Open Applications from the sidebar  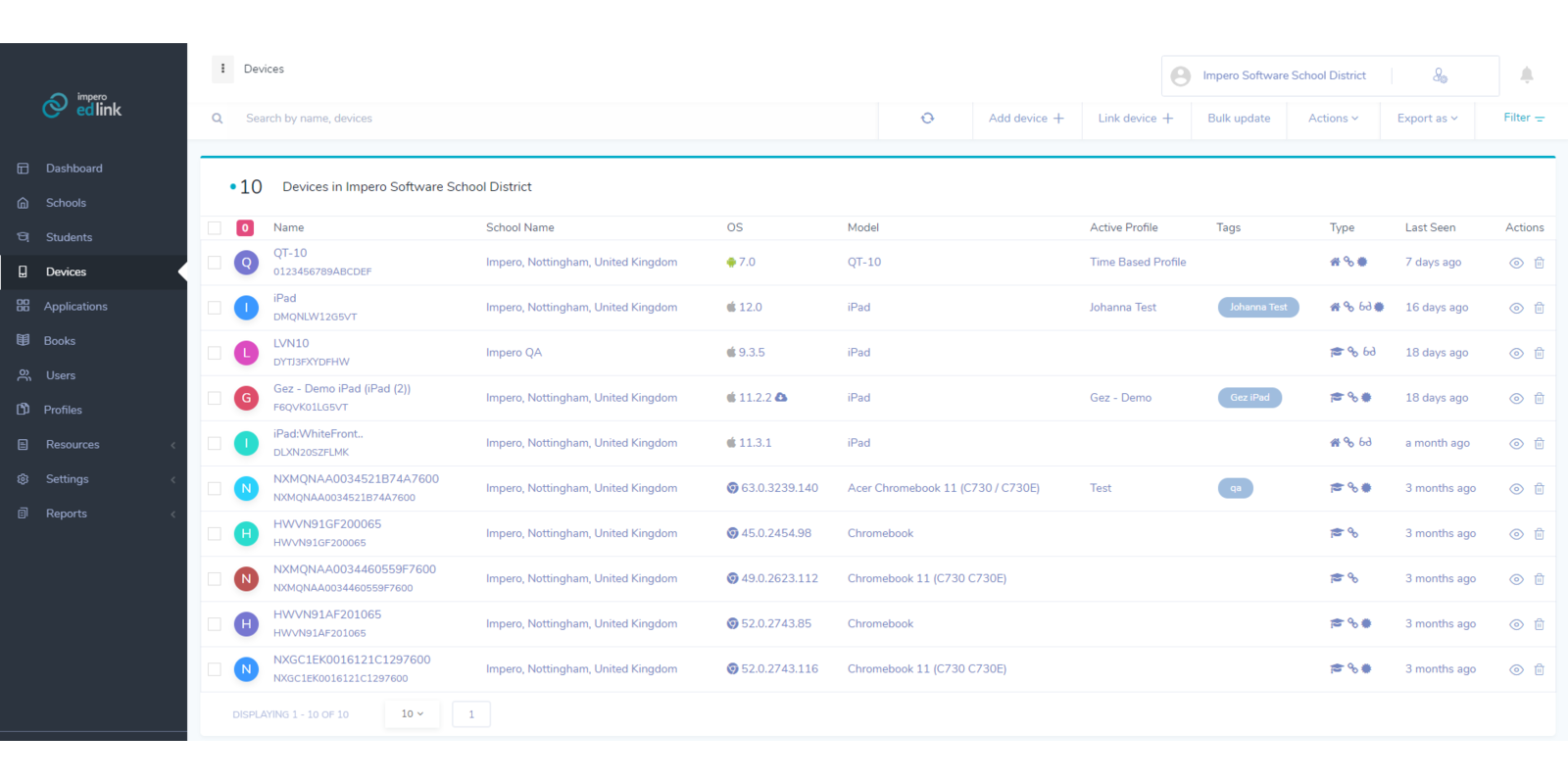coord(75,307)
